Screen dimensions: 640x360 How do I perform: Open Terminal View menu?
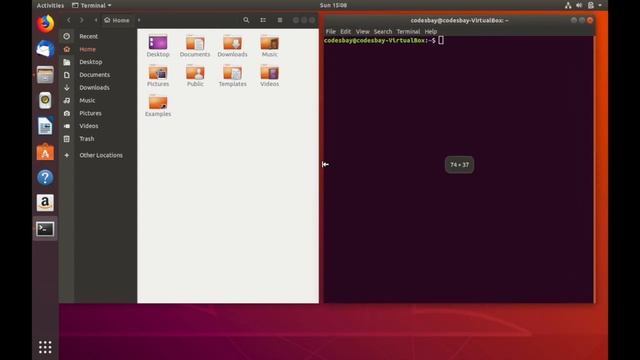(x=362, y=31)
